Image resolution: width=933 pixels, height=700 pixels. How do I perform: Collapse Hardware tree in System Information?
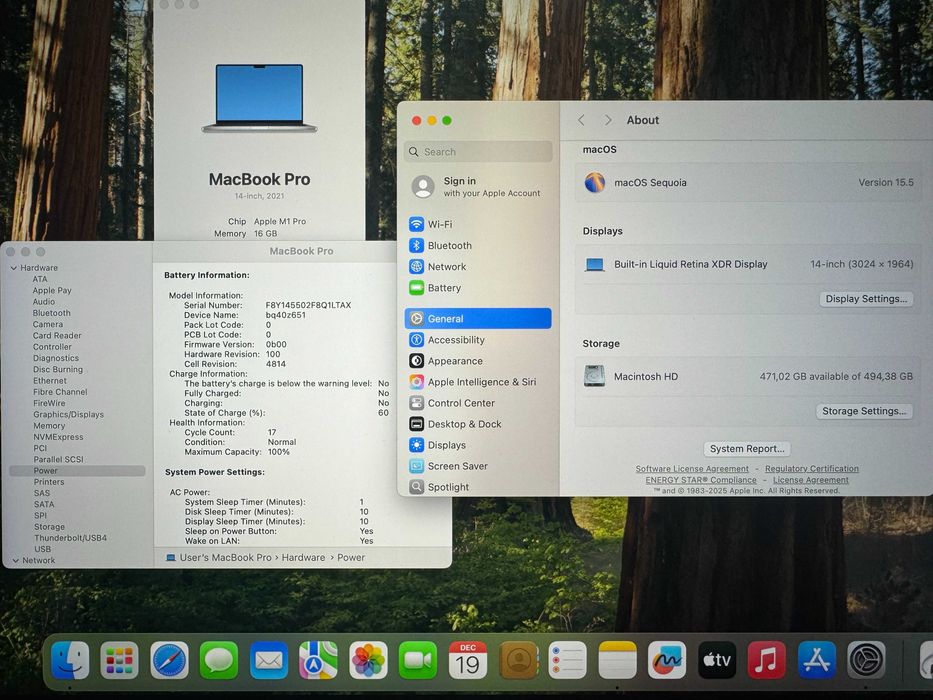coord(14,268)
